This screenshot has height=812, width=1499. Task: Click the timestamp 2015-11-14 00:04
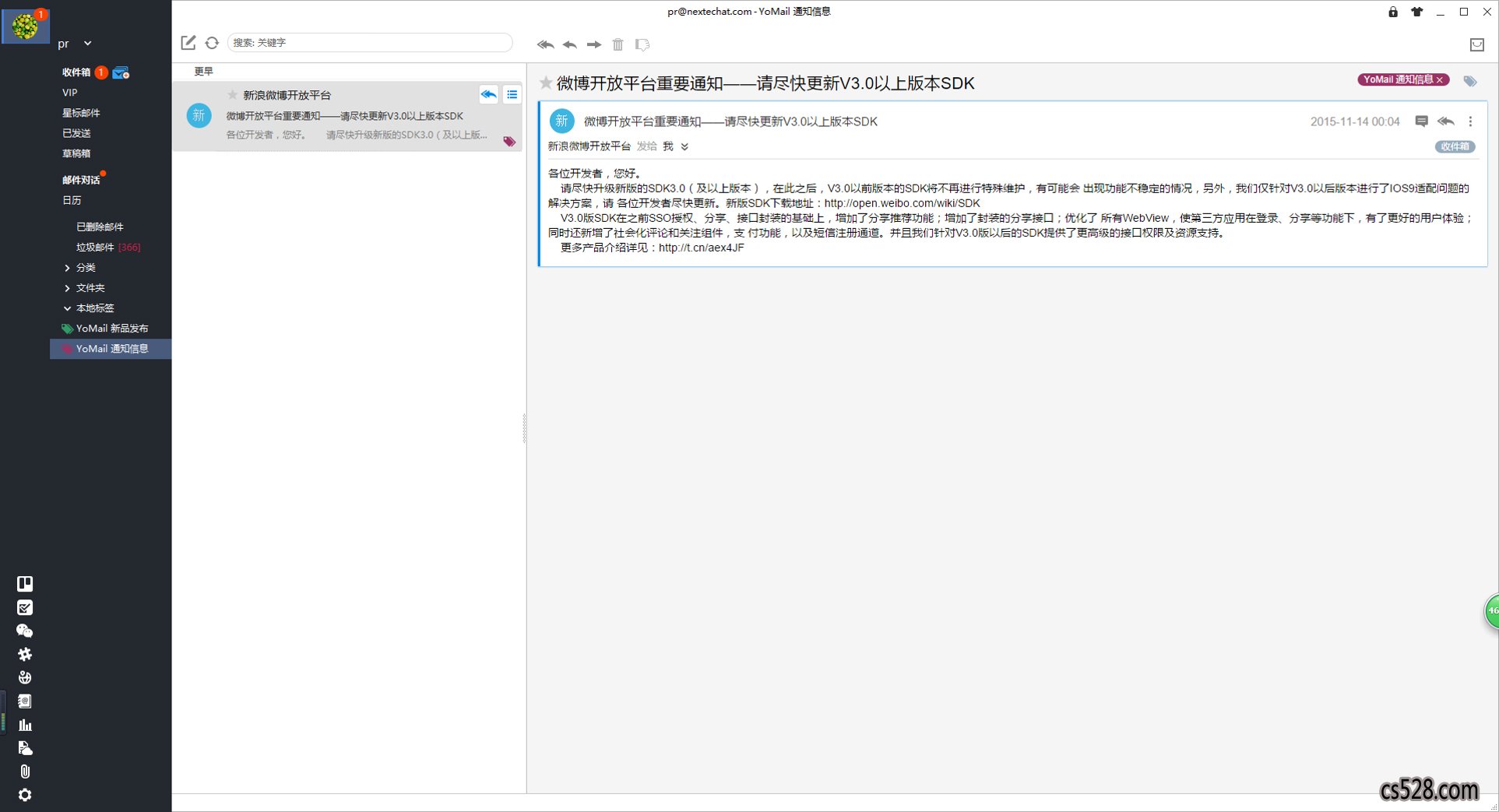[1355, 121]
